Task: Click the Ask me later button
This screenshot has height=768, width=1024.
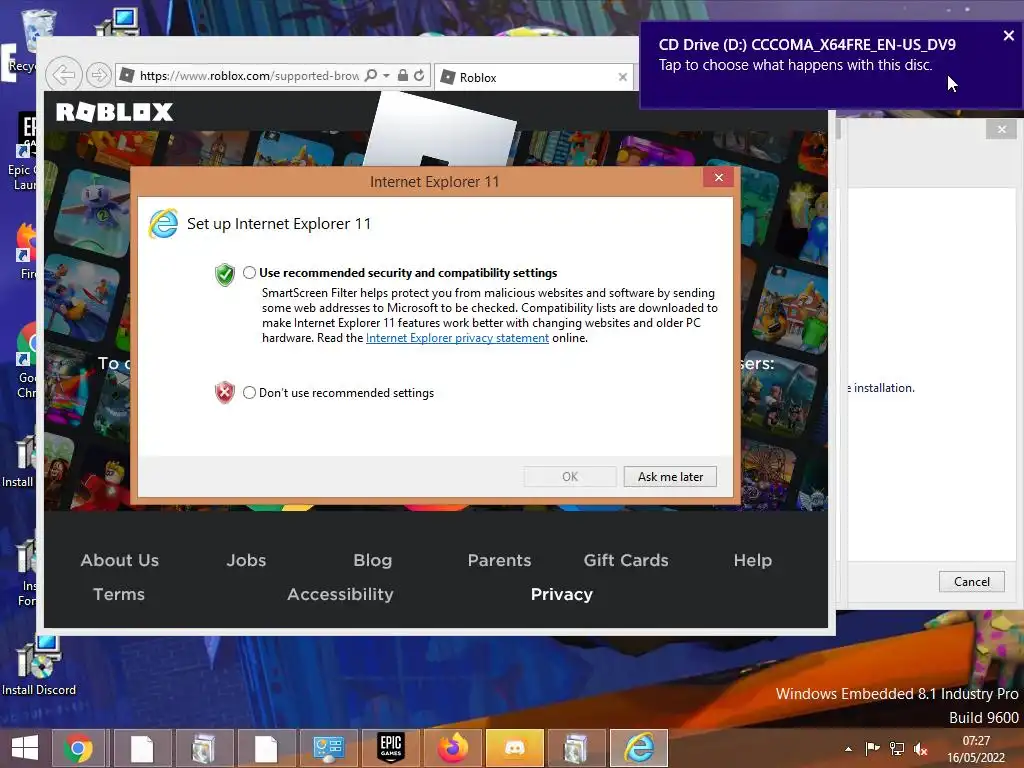Action: pyautogui.click(x=670, y=477)
